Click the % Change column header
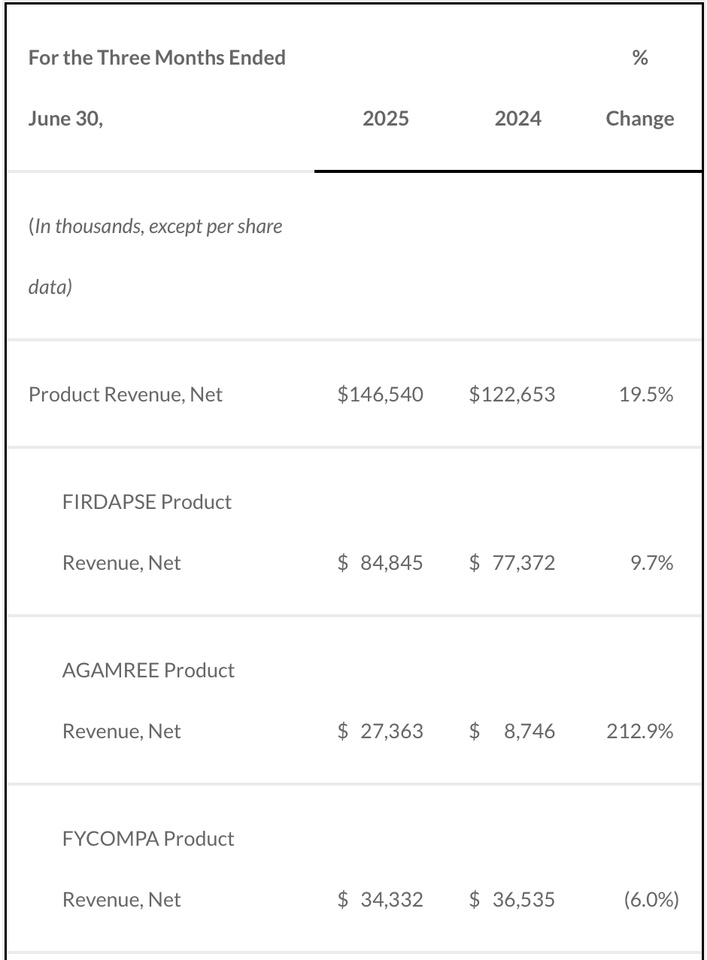The height and width of the screenshot is (960, 707). pyautogui.click(x=640, y=88)
